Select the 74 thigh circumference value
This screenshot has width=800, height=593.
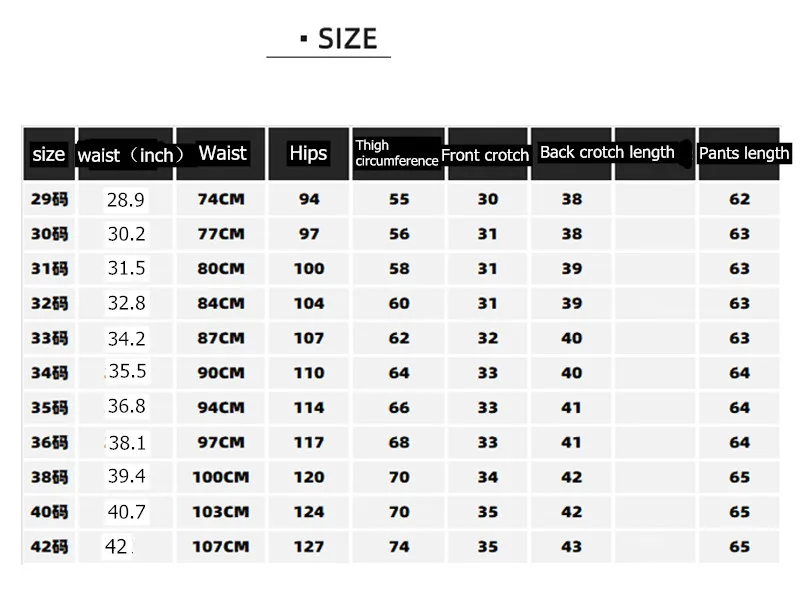(x=399, y=547)
